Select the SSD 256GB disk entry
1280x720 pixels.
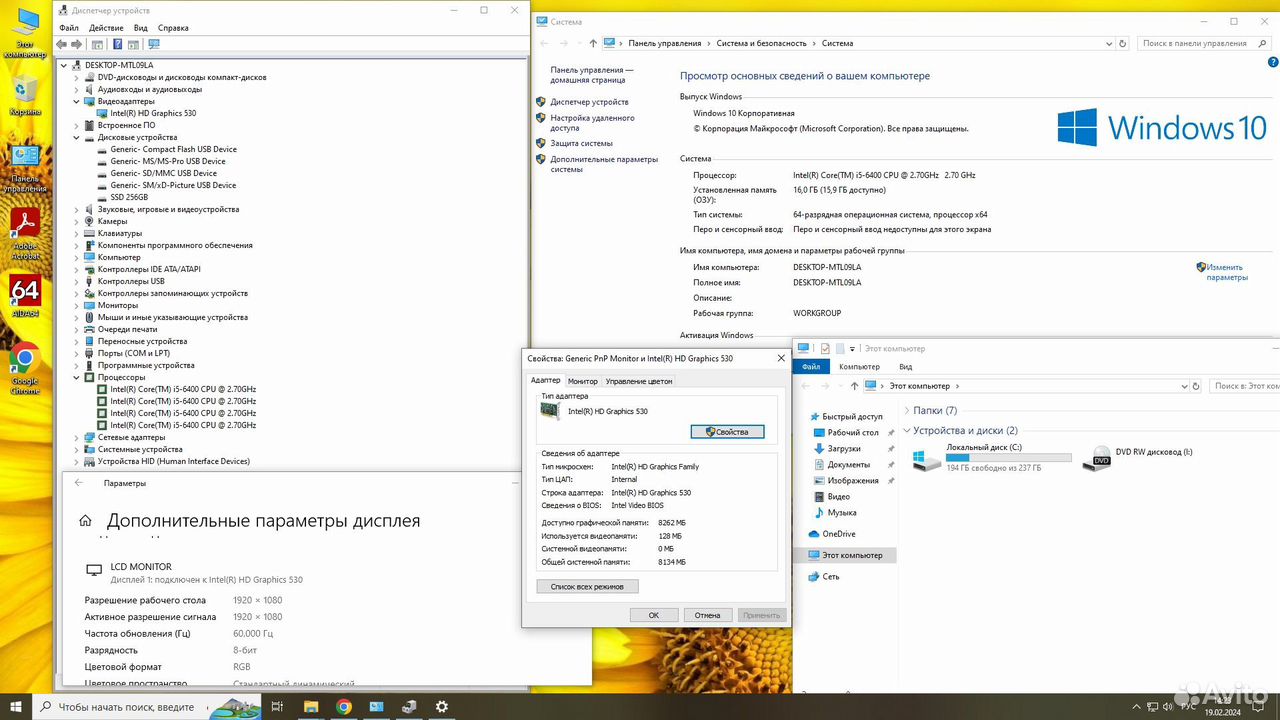pos(129,197)
